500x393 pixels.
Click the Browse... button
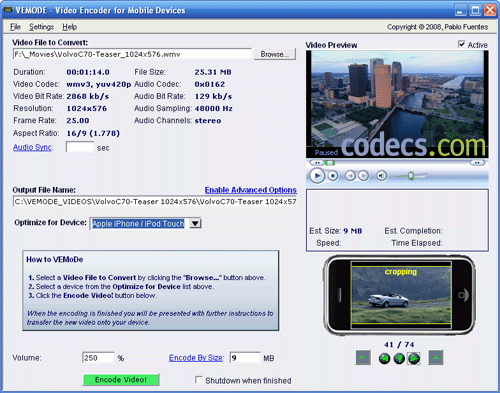(275, 54)
